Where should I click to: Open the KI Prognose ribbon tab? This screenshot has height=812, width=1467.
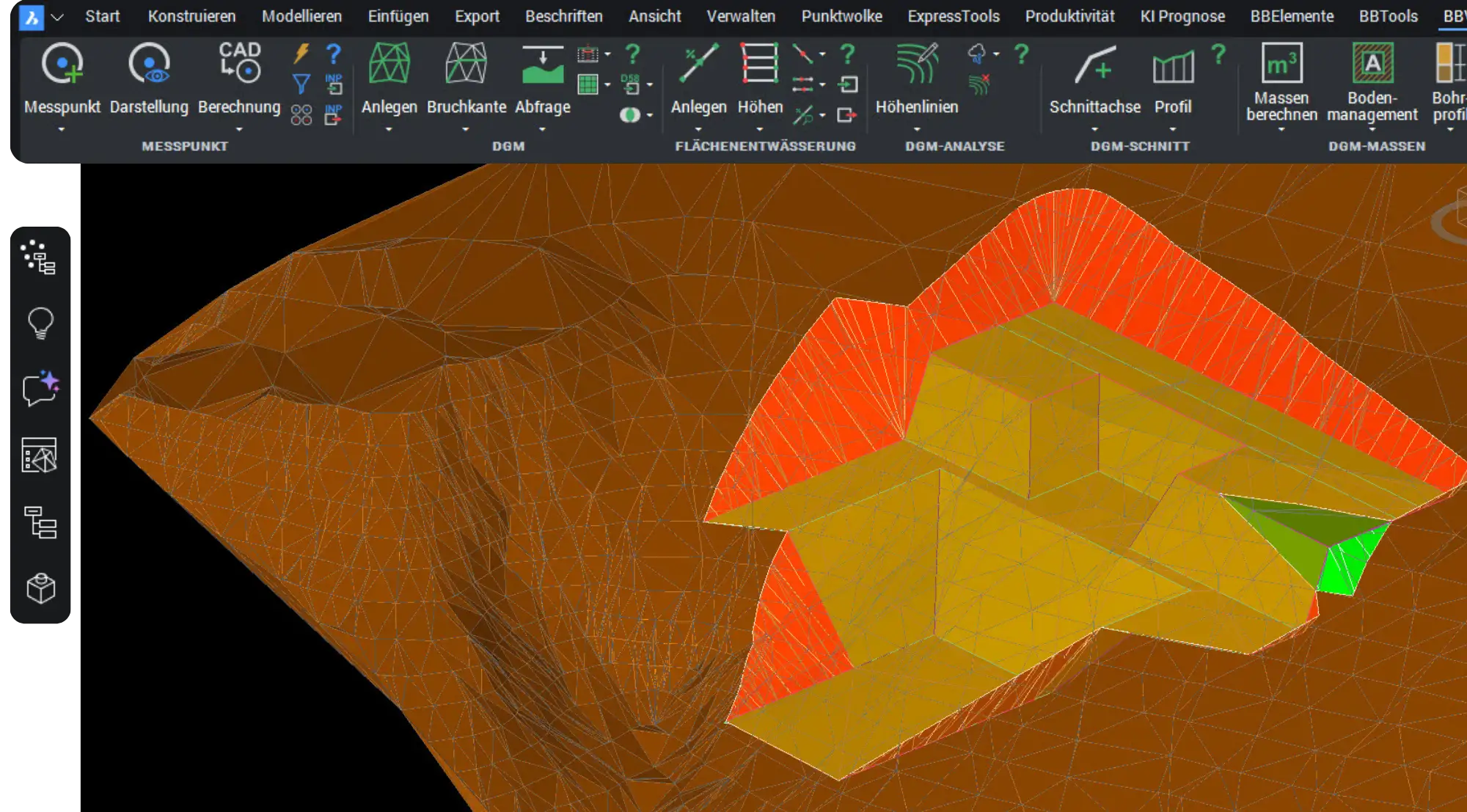pos(1182,16)
